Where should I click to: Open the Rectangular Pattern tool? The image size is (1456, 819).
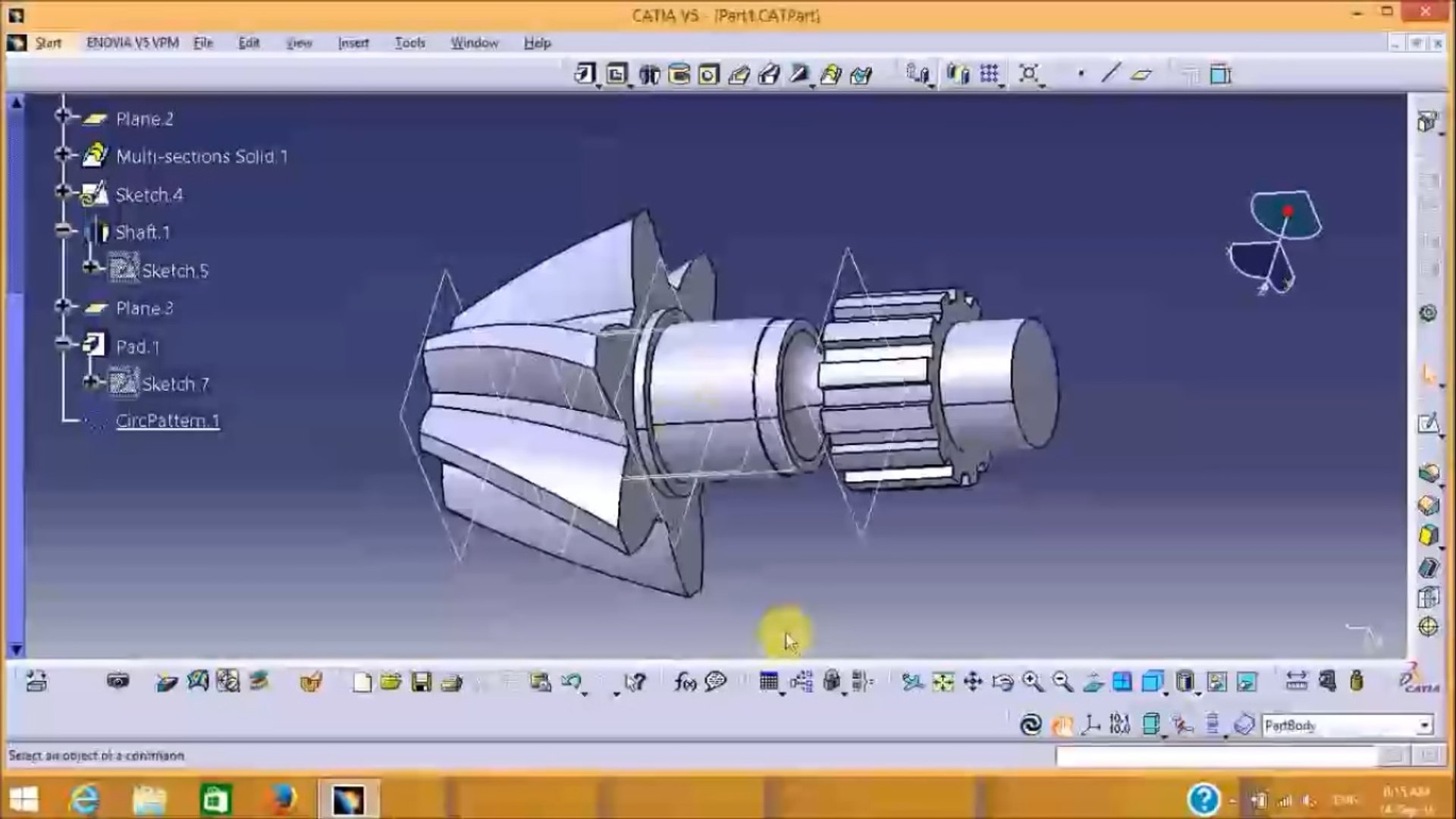click(x=989, y=74)
